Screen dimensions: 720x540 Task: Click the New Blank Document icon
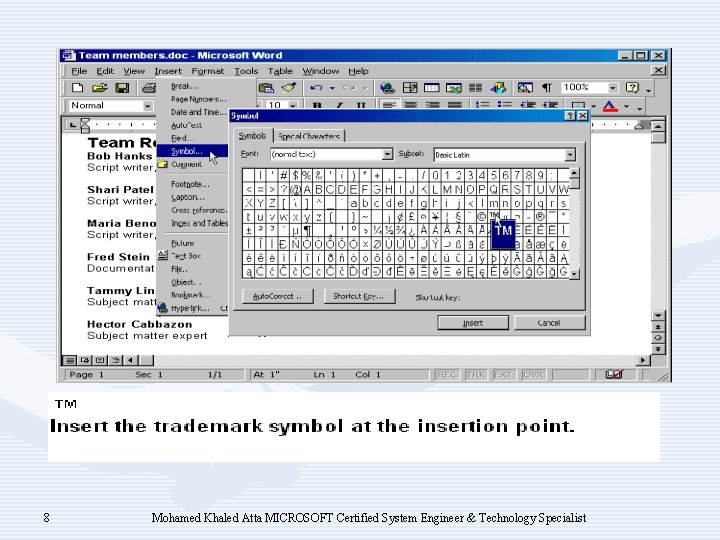point(78,88)
